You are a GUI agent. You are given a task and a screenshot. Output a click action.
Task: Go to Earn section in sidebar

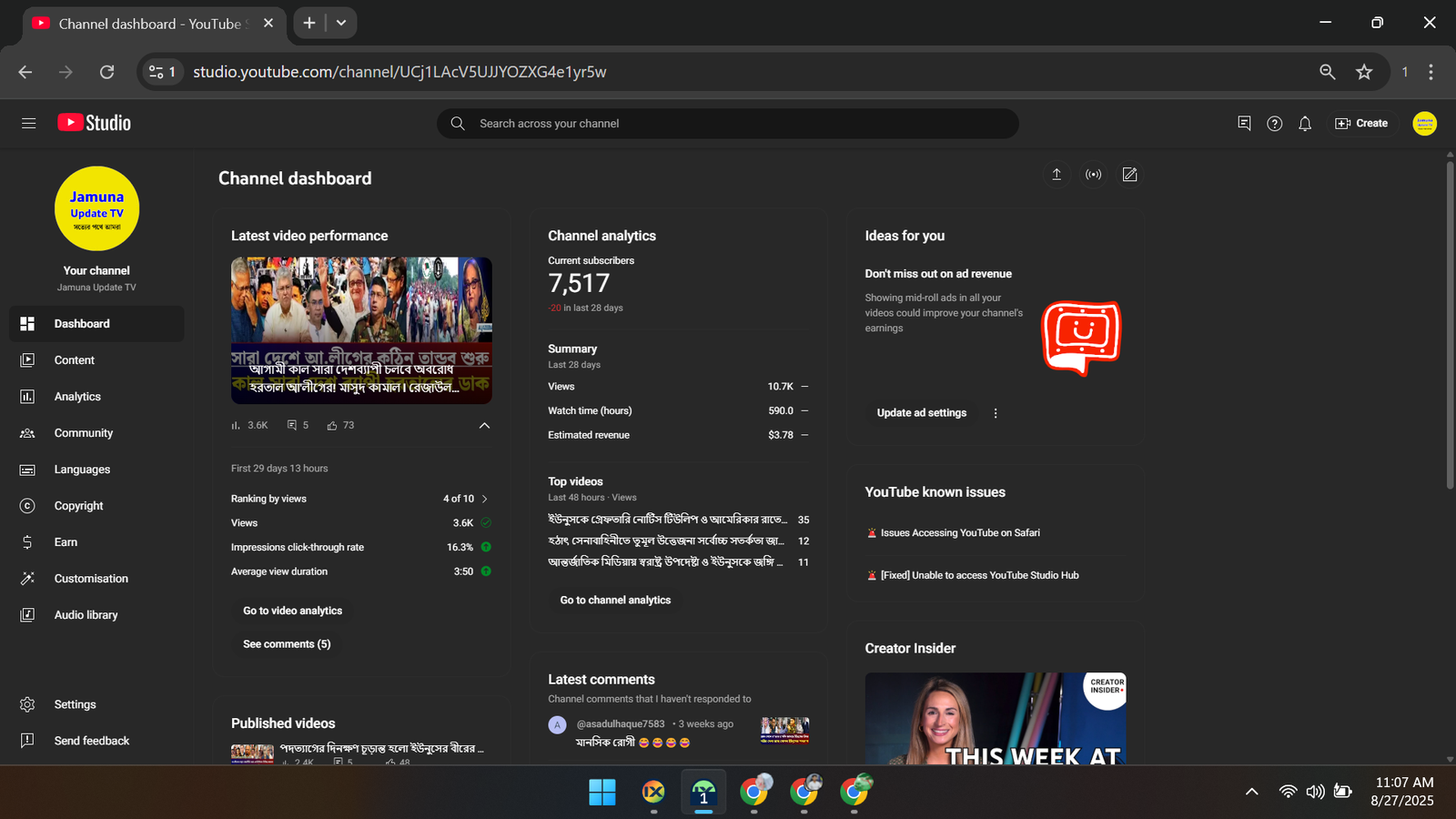click(x=66, y=542)
